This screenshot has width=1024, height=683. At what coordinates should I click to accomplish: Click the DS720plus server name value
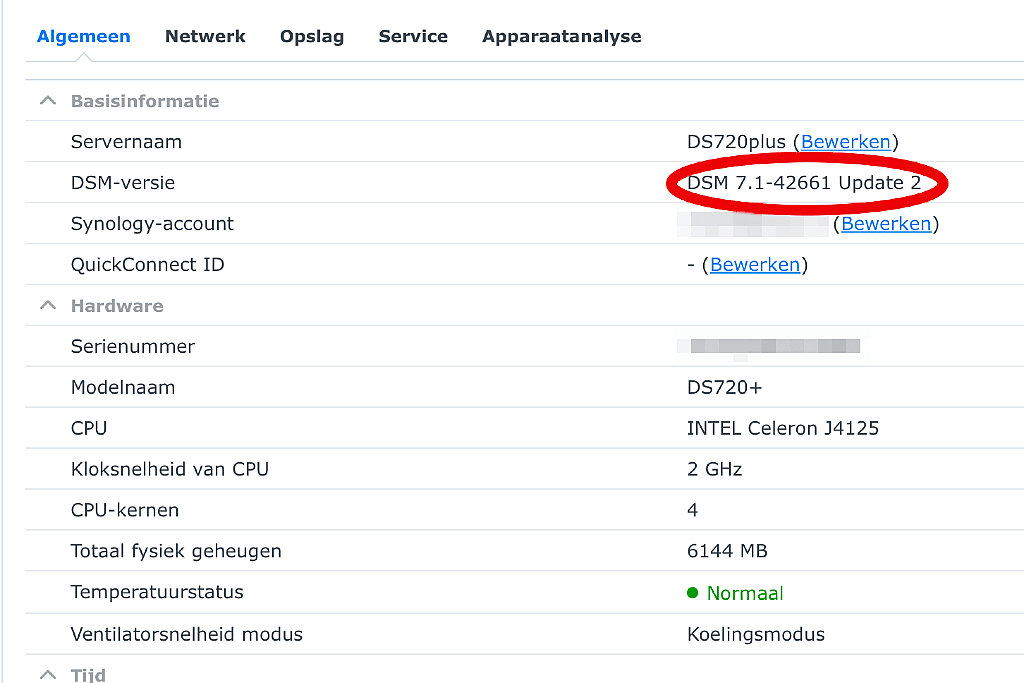click(x=737, y=142)
